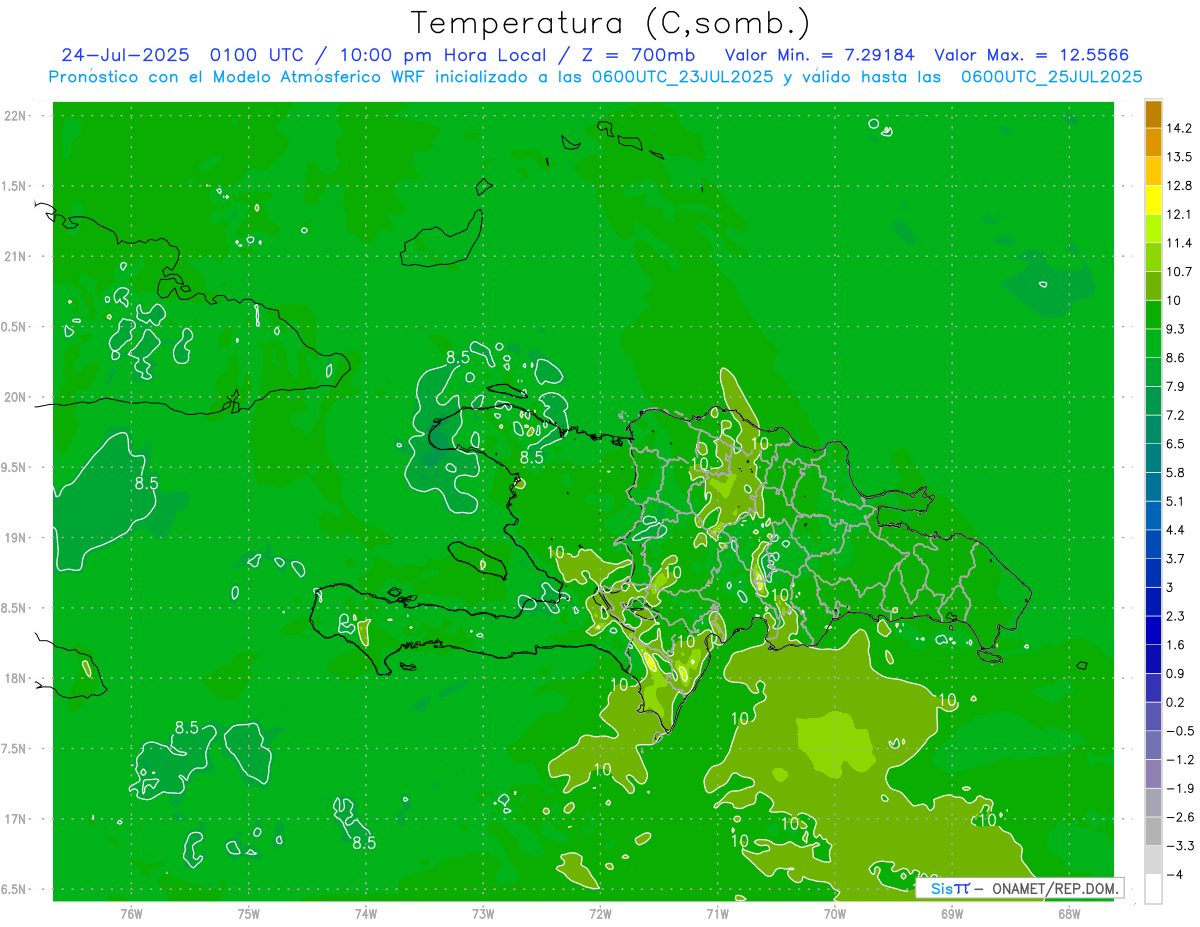Click the '9.5N' latitude axis label
1200x927 pixels.
[x=15, y=467]
